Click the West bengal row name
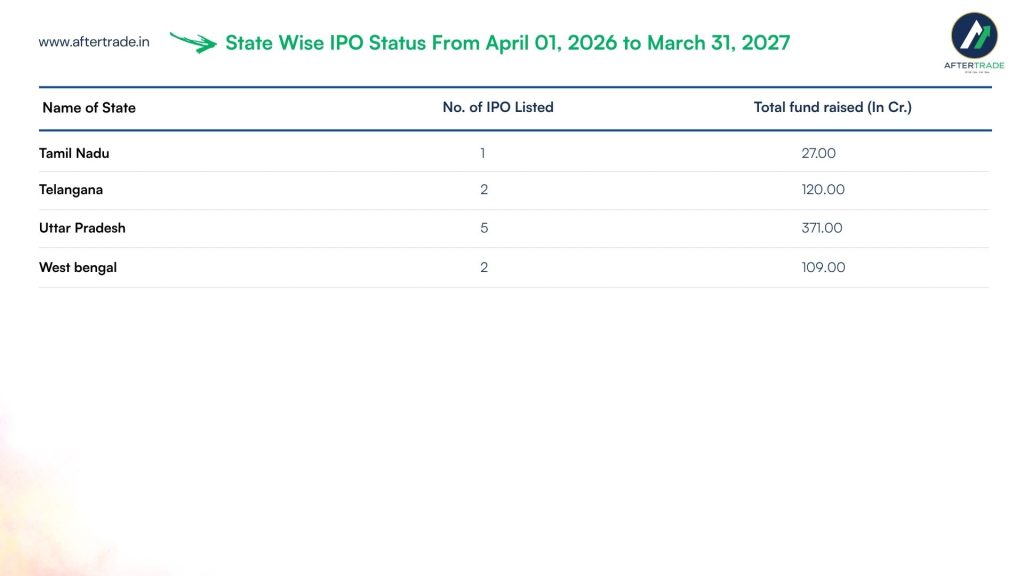Image resolution: width=1024 pixels, height=576 pixels. 78,268
